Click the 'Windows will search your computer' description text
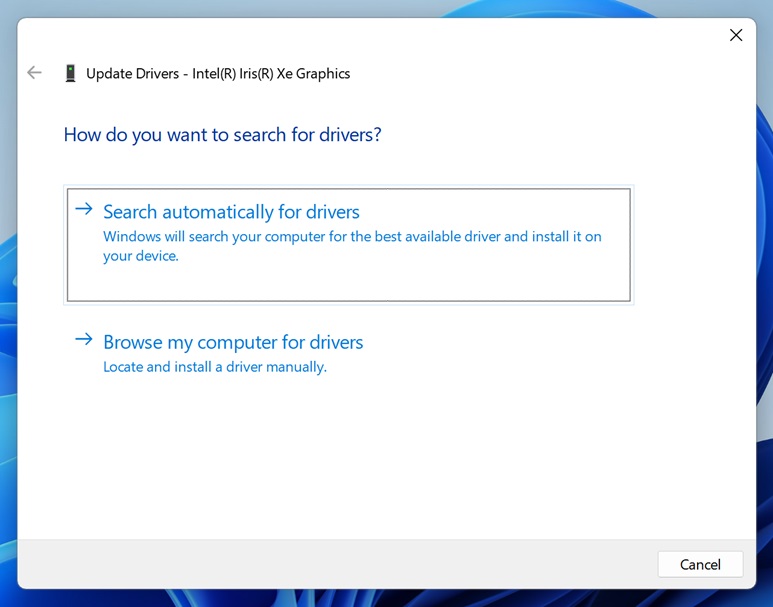This screenshot has width=773, height=607. [352, 246]
